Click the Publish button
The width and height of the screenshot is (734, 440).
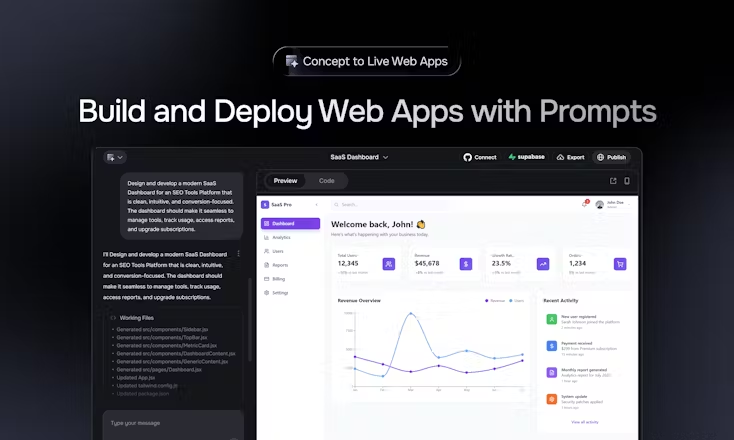611,157
